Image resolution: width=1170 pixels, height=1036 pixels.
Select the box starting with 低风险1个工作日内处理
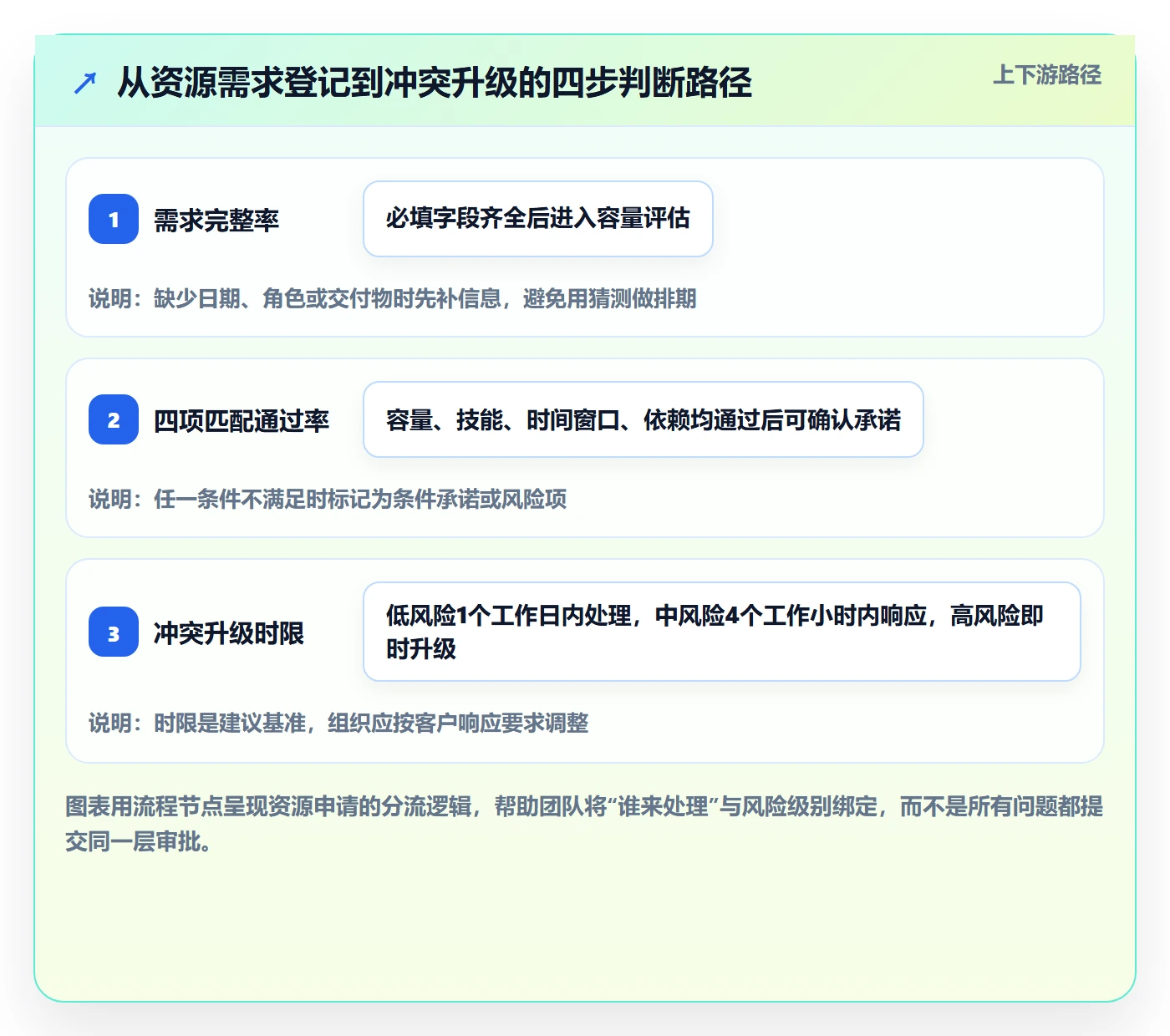(x=722, y=632)
